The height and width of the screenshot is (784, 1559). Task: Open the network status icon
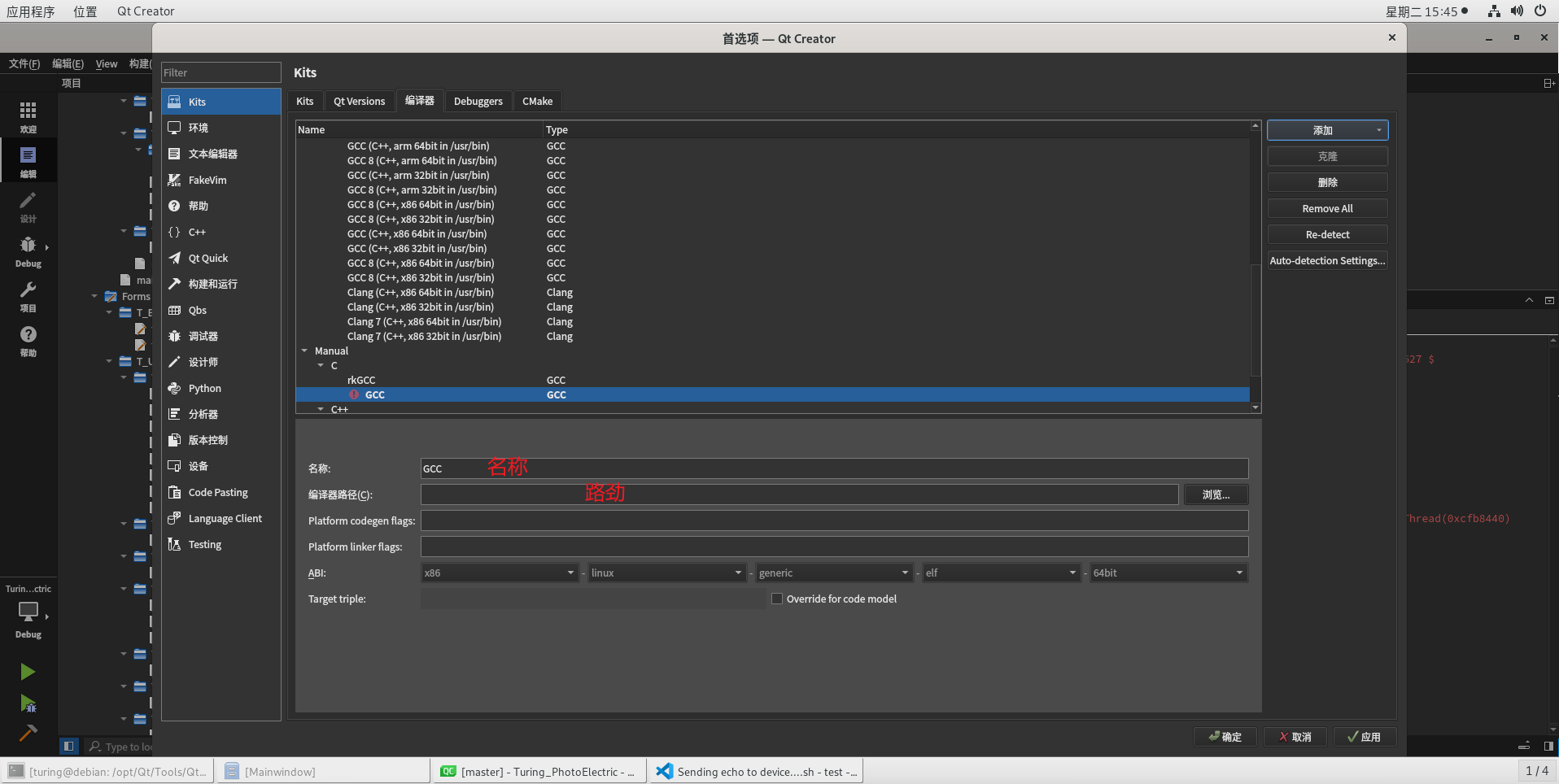coord(1494,11)
